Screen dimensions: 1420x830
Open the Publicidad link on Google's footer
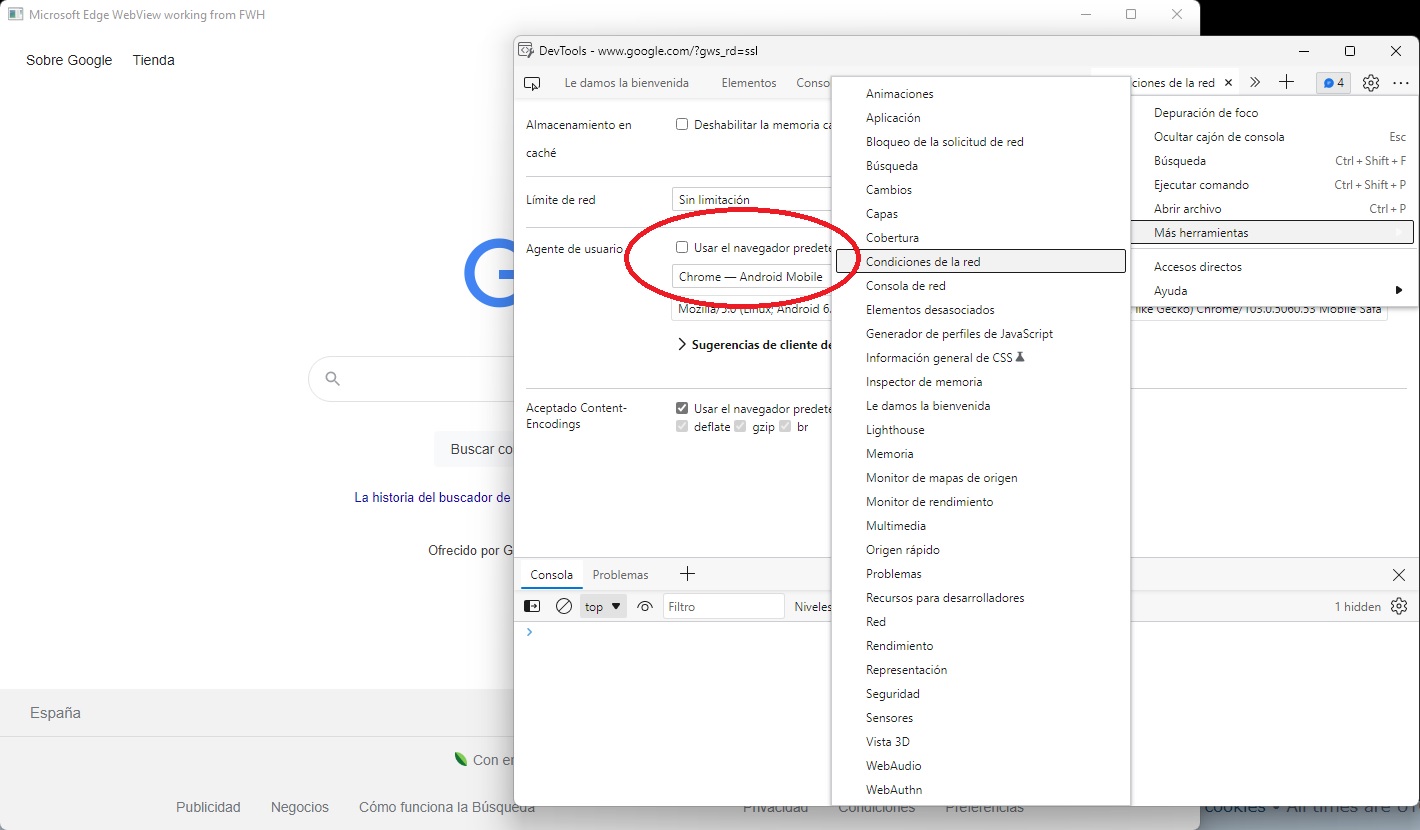tap(208, 807)
